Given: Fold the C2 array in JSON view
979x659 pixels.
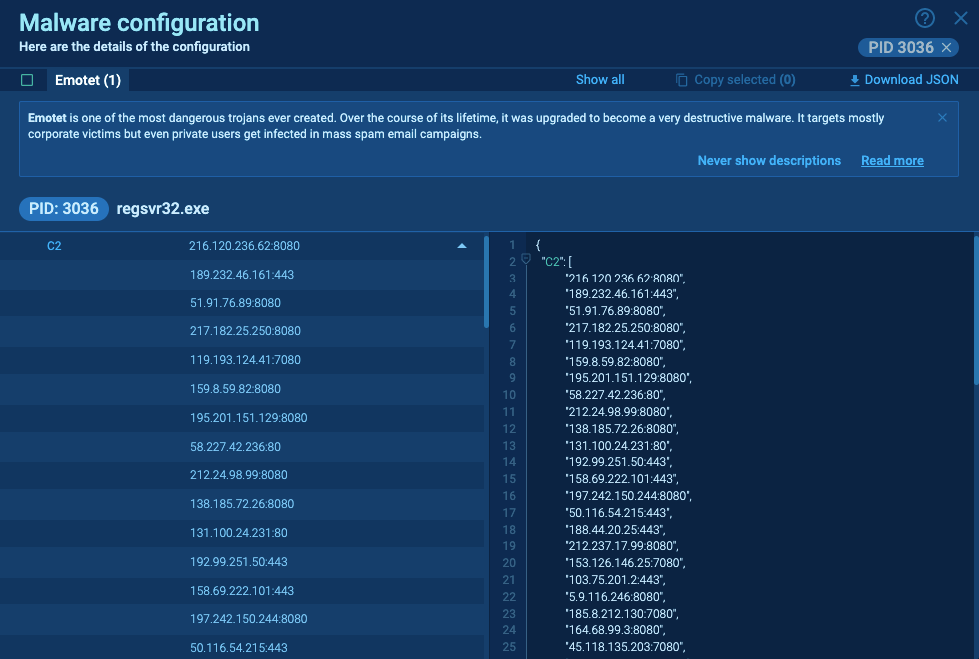Looking at the screenshot, I should point(526,260).
